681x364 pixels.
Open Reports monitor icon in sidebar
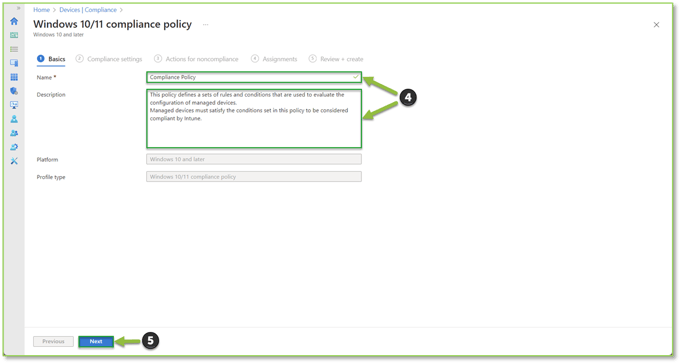[14, 105]
